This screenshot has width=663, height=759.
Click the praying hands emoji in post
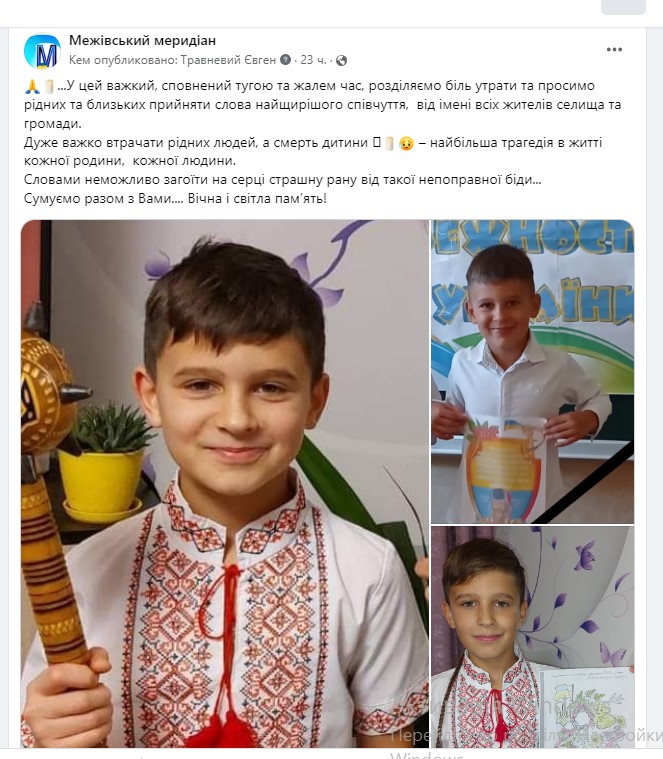(x=32, y=87)
